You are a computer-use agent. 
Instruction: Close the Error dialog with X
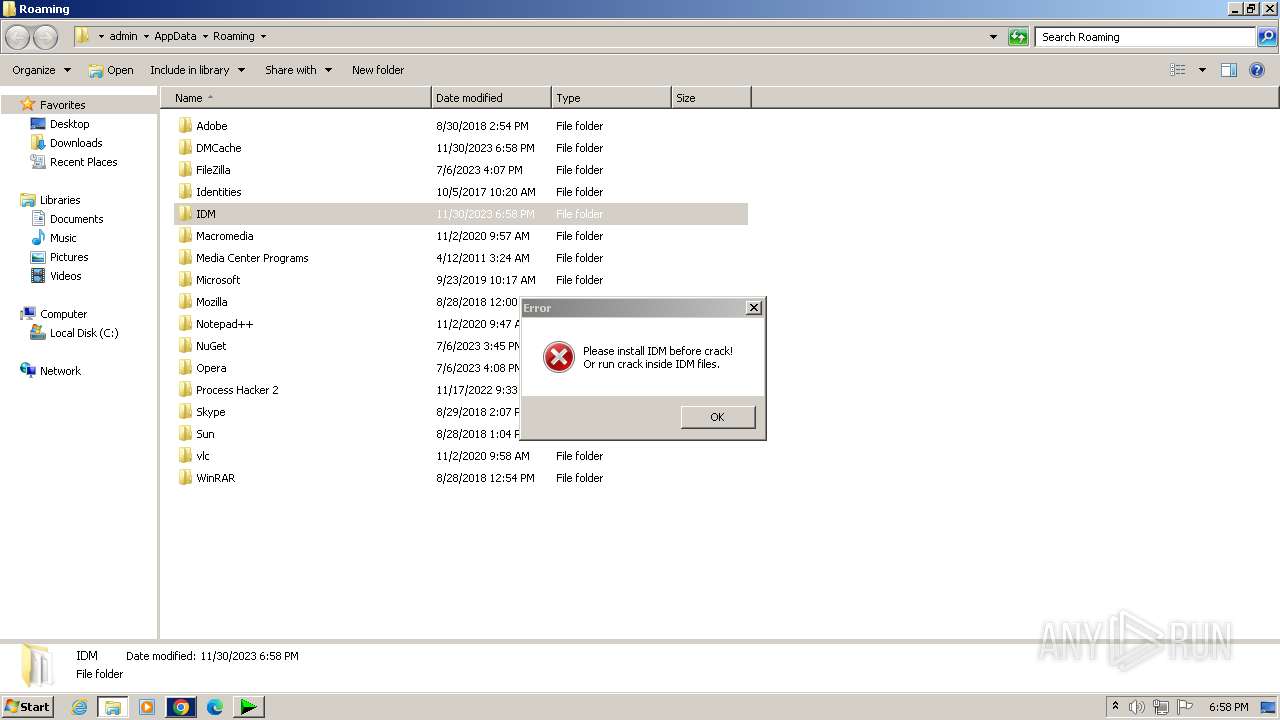tap(754, 308)
